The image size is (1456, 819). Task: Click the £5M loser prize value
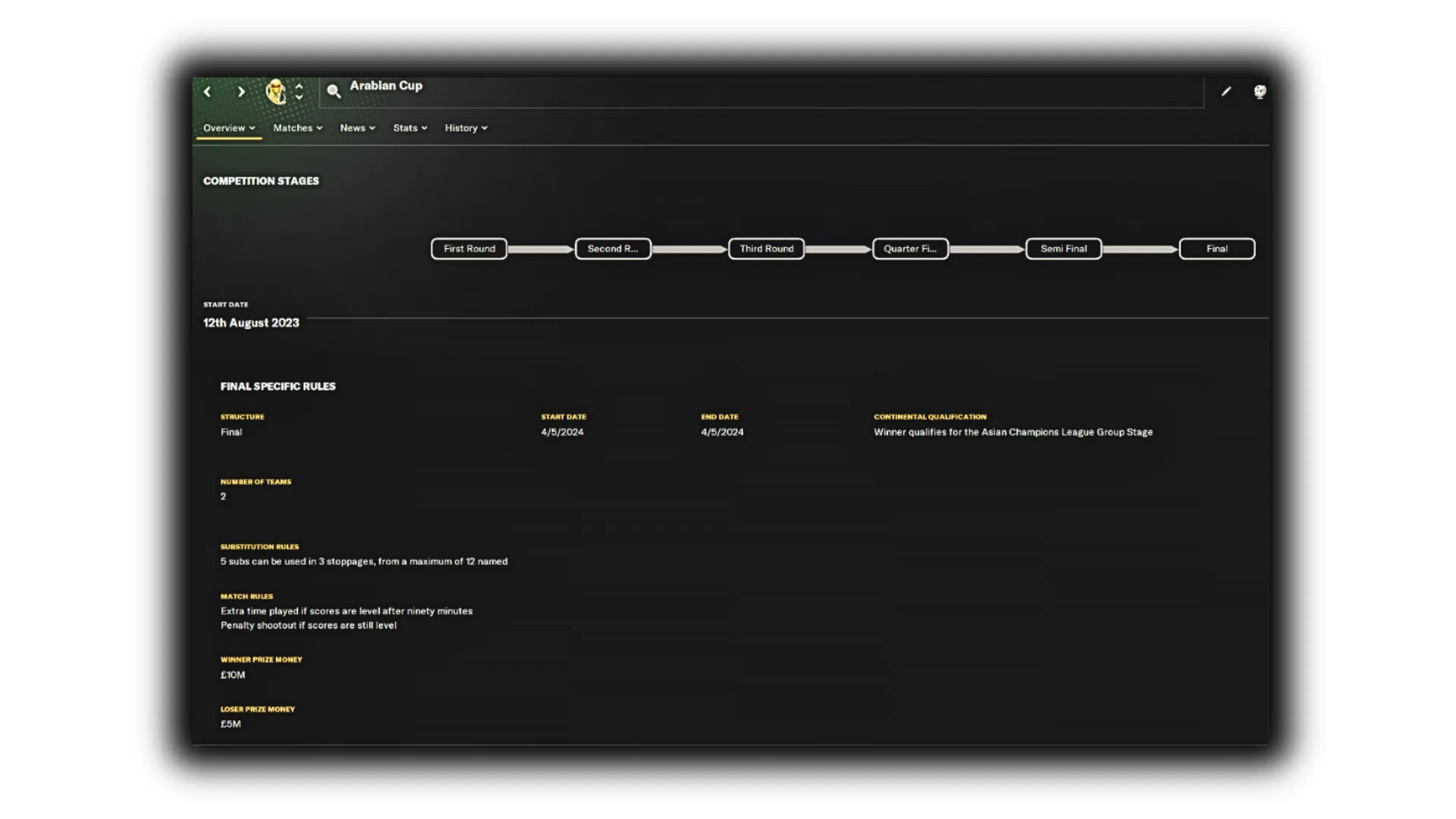231,724
